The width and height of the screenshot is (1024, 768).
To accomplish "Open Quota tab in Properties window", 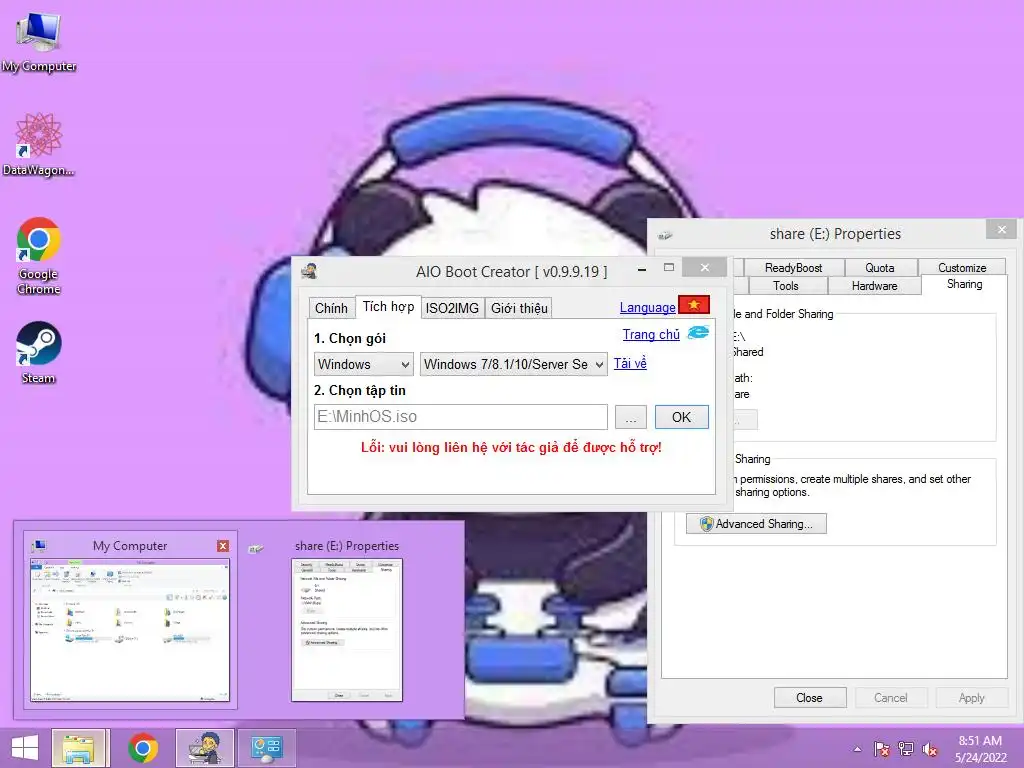I will click(x=880, y=268).
